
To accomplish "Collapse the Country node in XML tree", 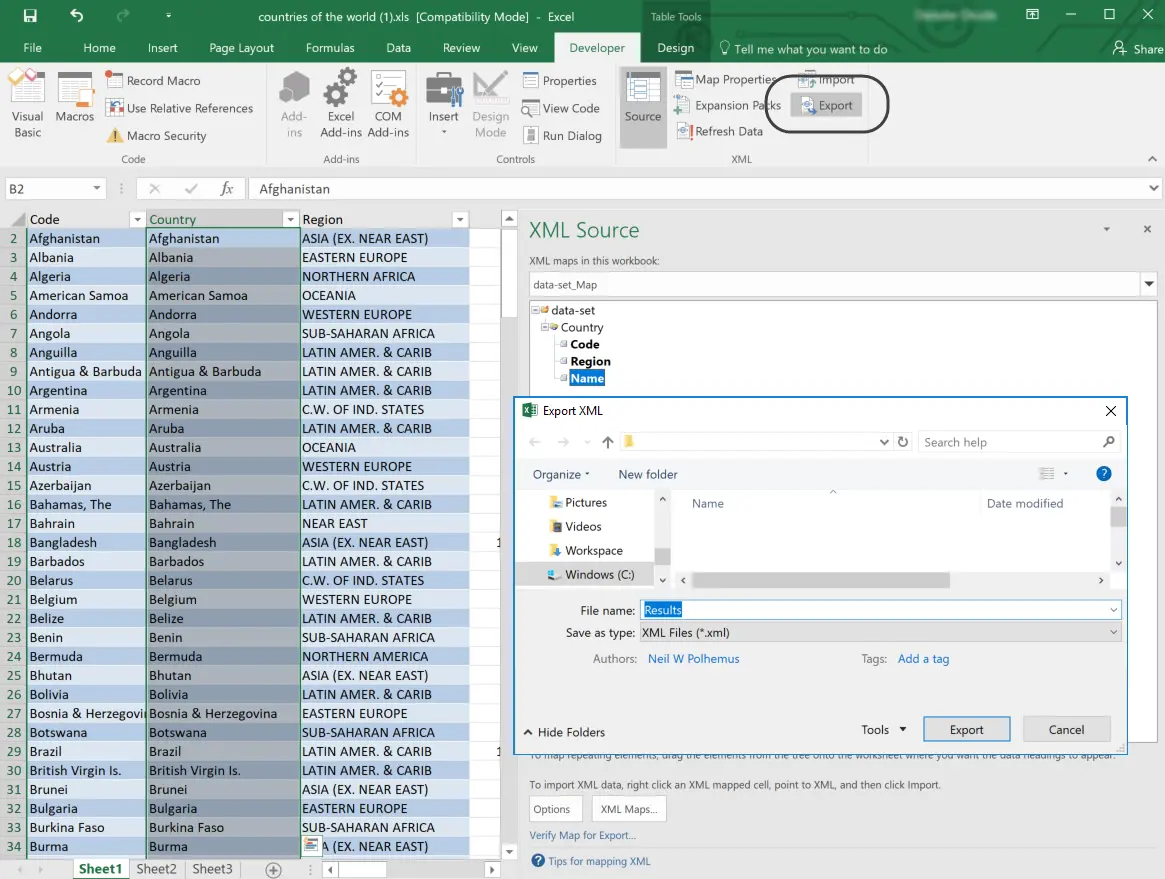I will click(x=545, y=327).
